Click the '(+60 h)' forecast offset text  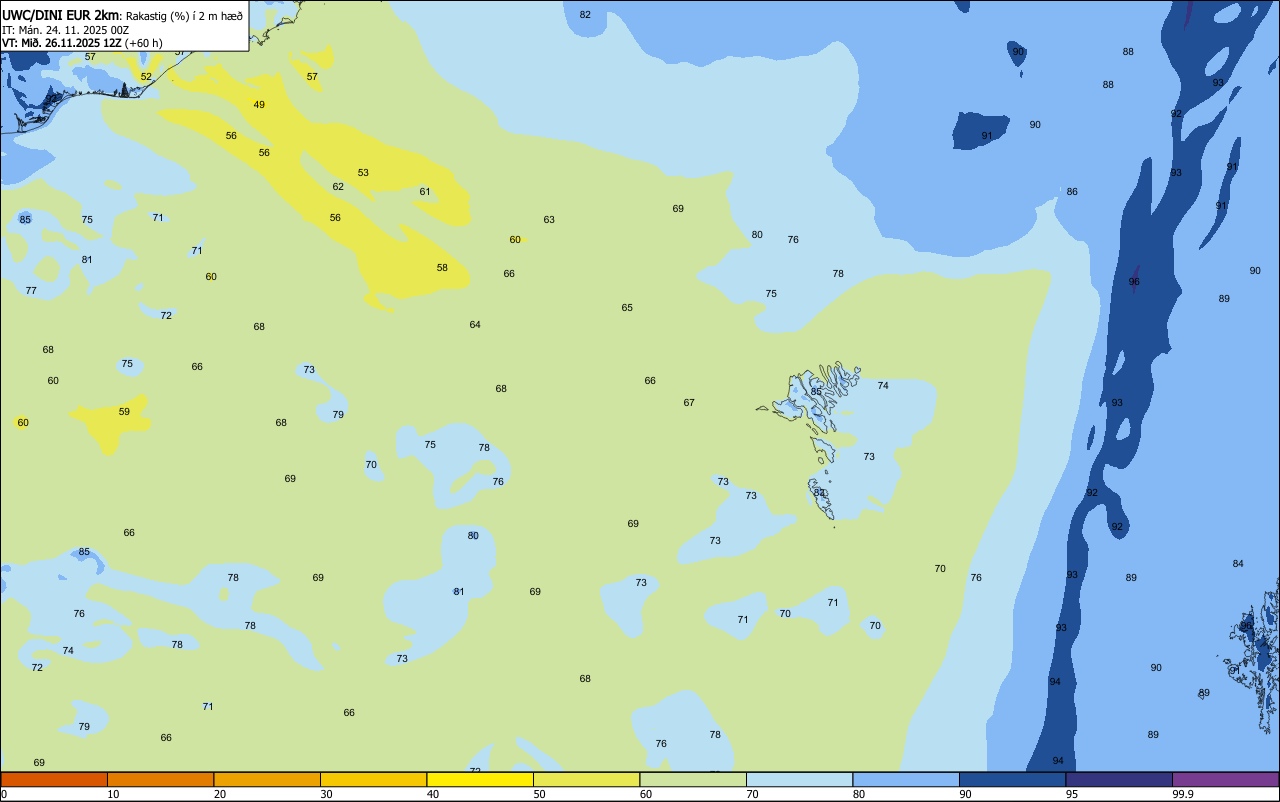click(x=144, y=43)
